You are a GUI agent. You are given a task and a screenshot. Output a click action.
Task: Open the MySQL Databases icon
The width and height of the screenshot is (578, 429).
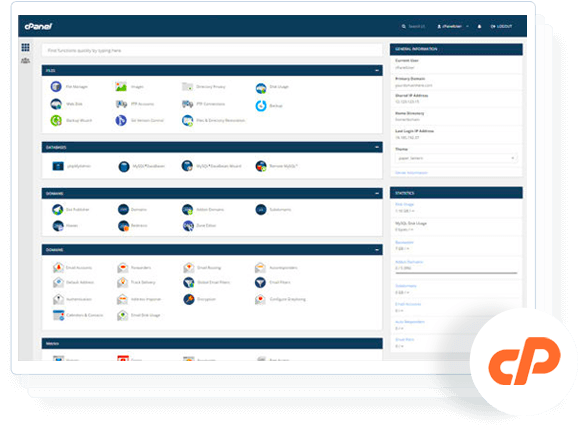[124, 167]
